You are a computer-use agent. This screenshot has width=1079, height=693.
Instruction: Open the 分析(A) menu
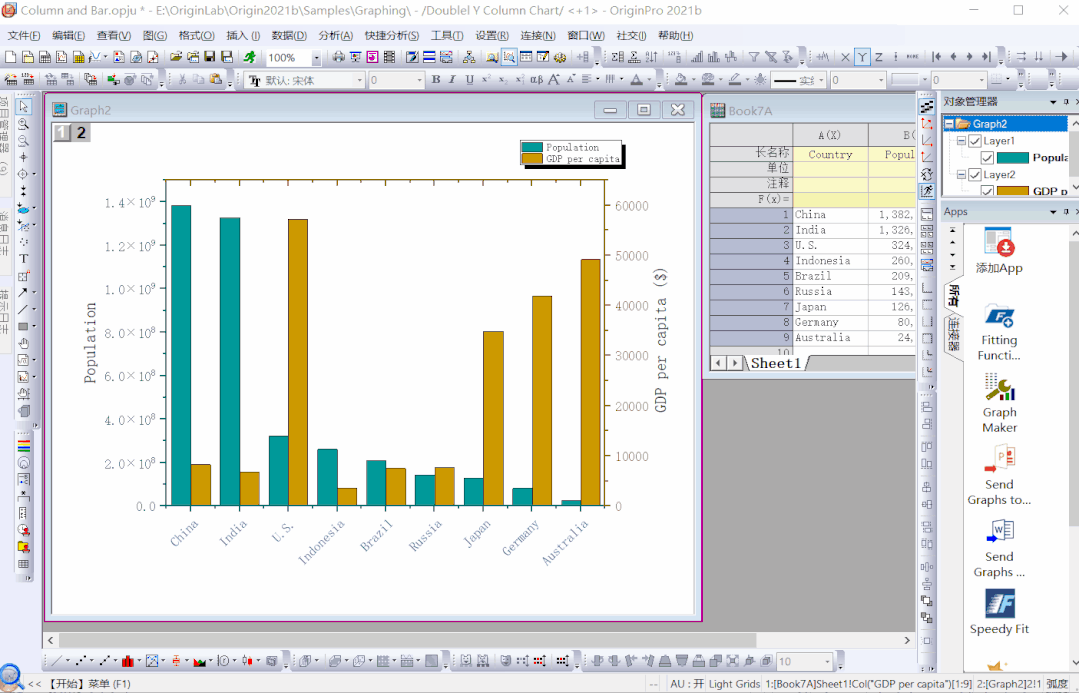pos(336,35)
